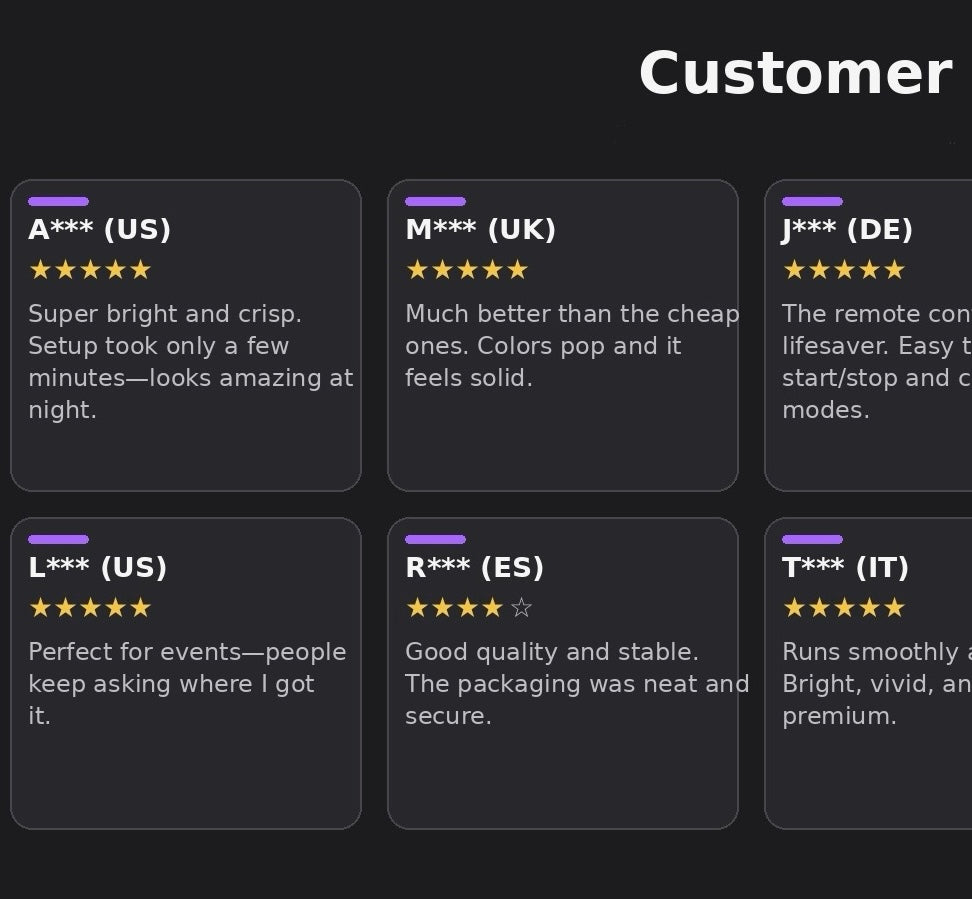Click the first gold star on R*** (ES) review
Image resolution: width=972 pixels, height=899 pixels.
pyautogui.click(x=416, y=608)
